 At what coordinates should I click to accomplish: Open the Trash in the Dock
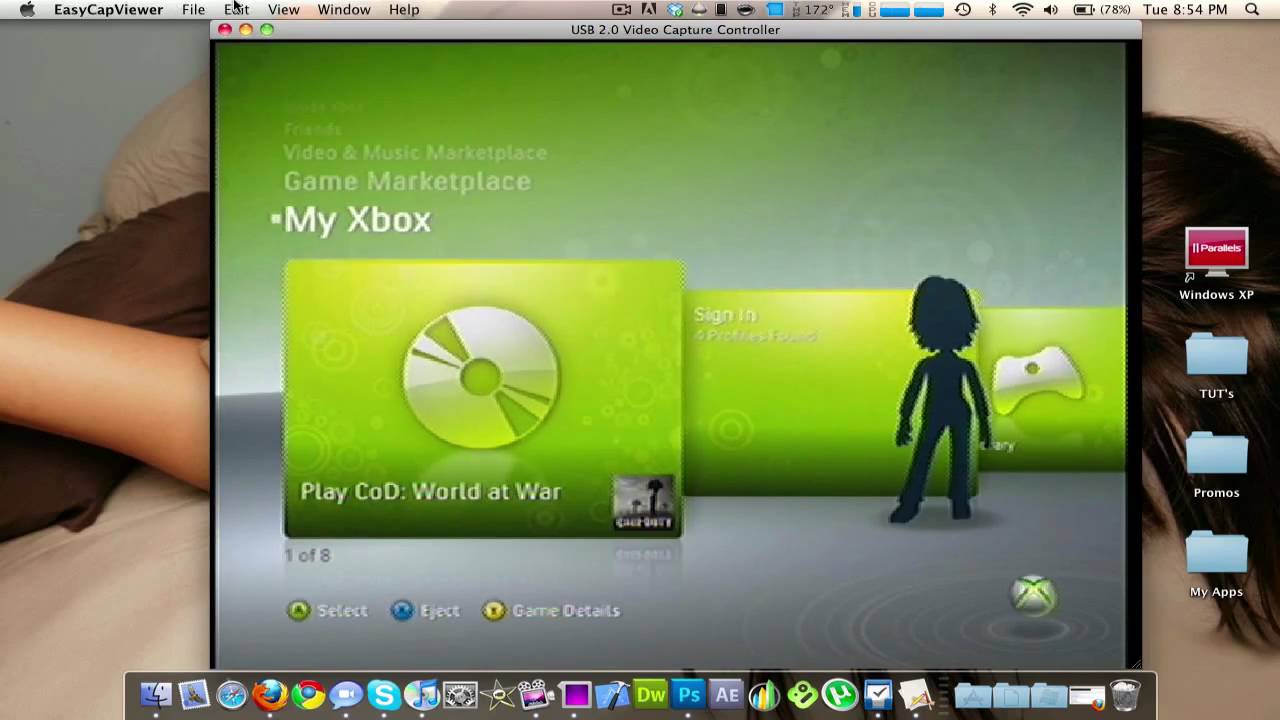pyautogui.click(x=1125, y=693)
